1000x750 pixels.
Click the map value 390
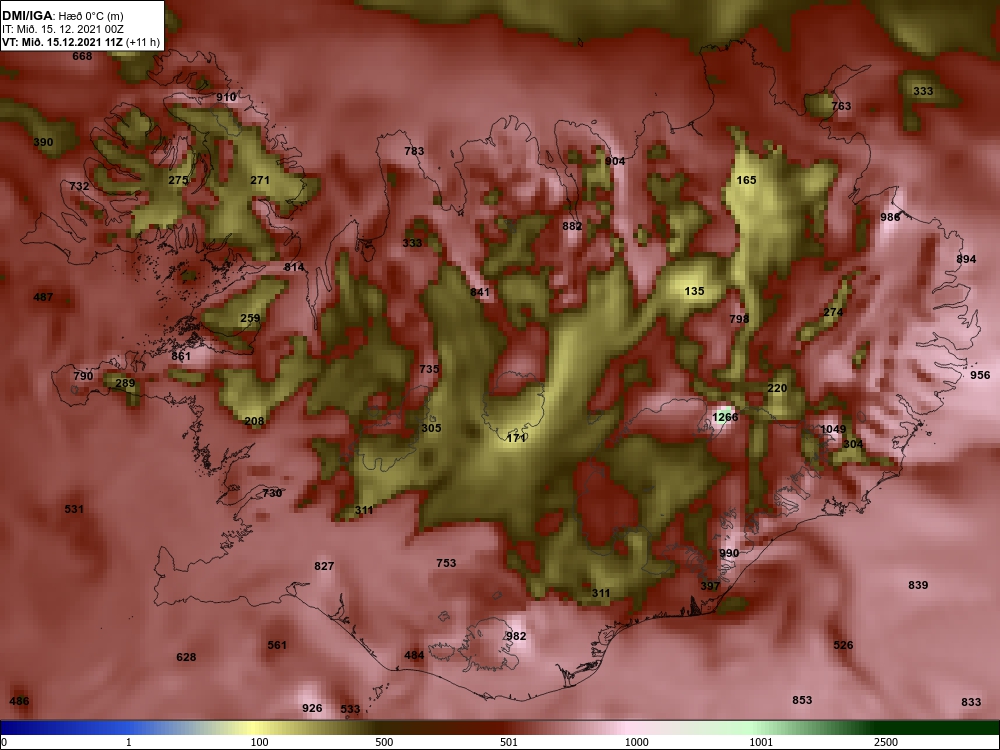click(43, 142)
